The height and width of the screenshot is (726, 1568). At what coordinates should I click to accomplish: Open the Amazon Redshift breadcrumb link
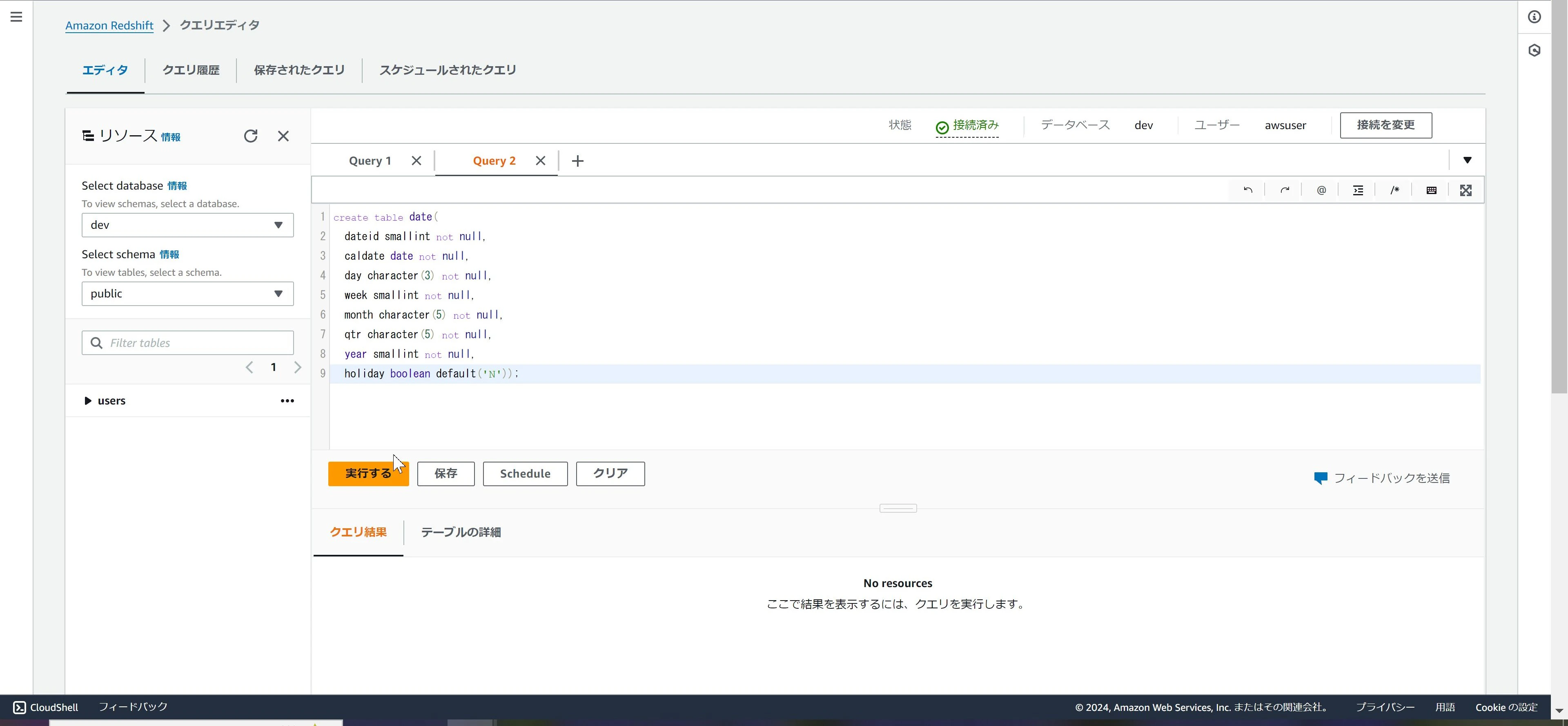109,26
